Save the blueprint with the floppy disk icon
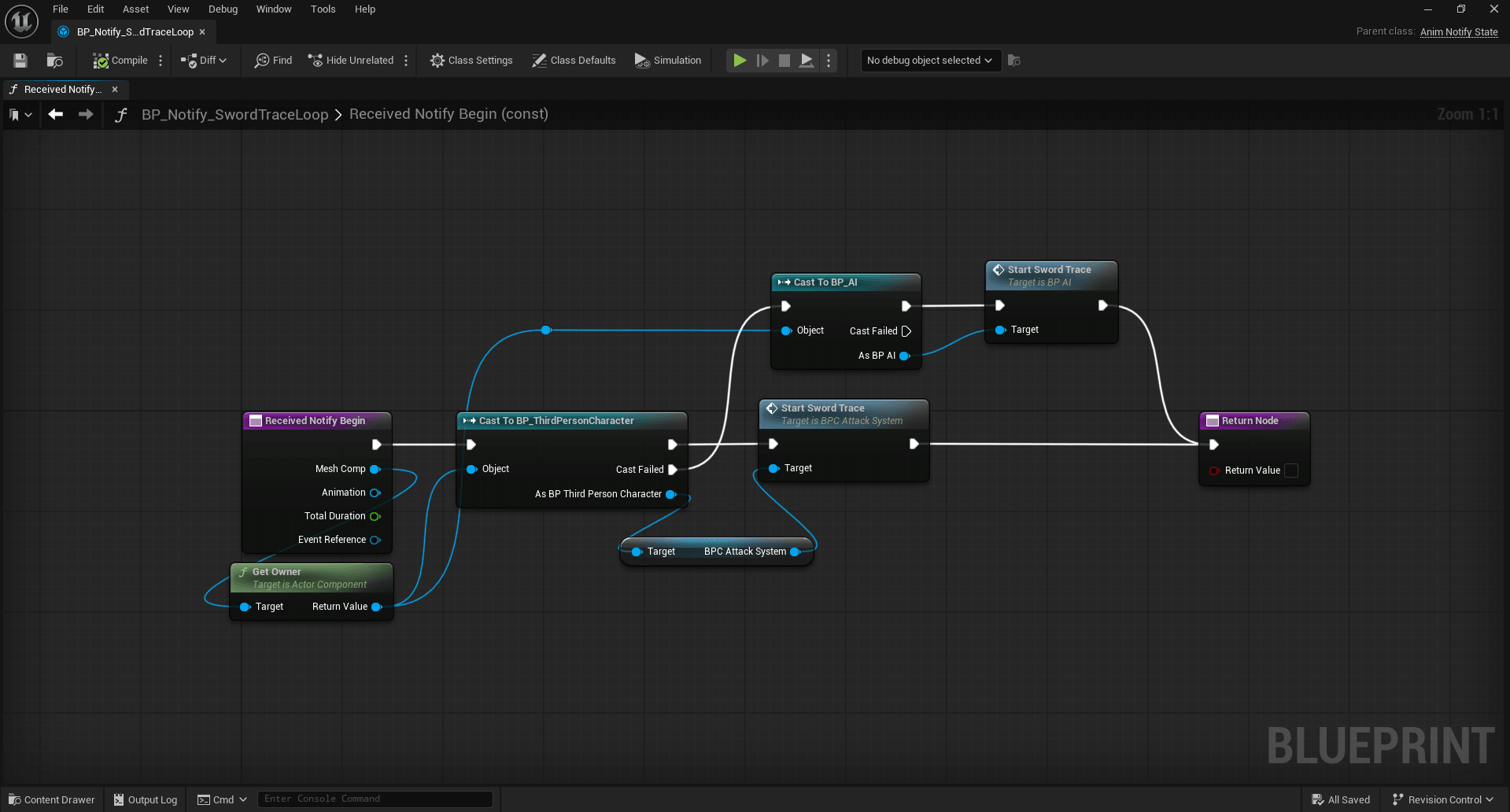This screenshot has height=812, width=1510. pos(20,61)
